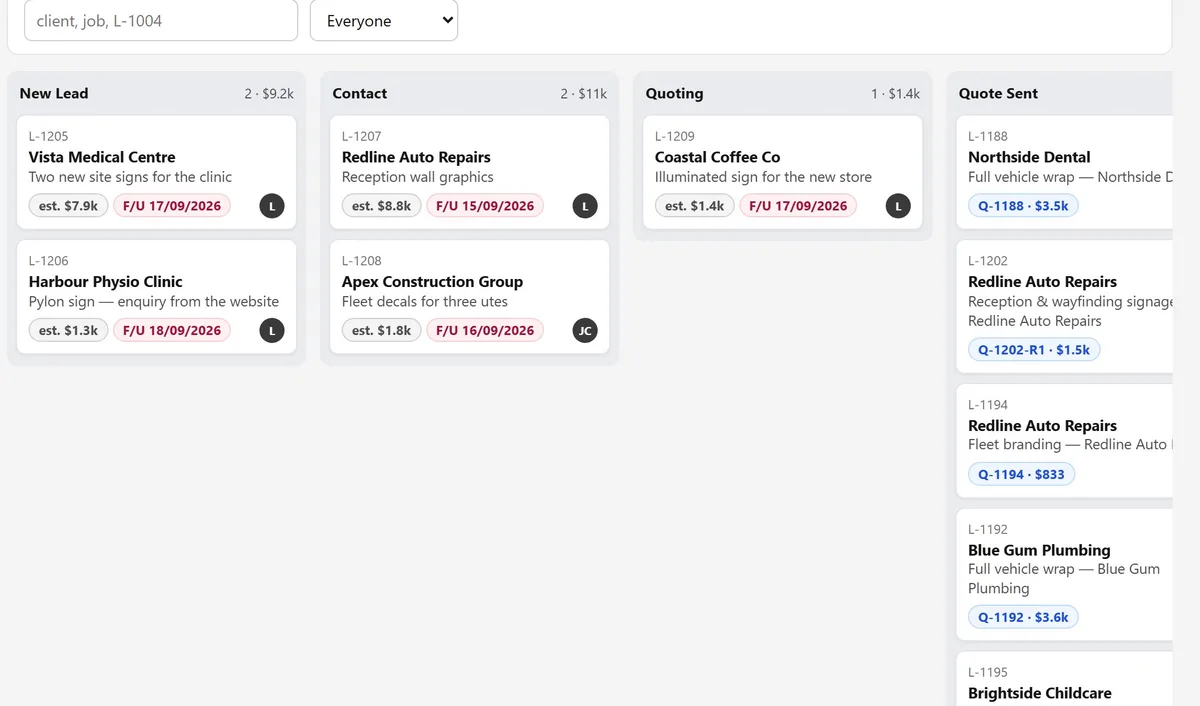Open the Blue Gum Plumbing lead title
1200x706 pixels.
[x=1039, y=550]
